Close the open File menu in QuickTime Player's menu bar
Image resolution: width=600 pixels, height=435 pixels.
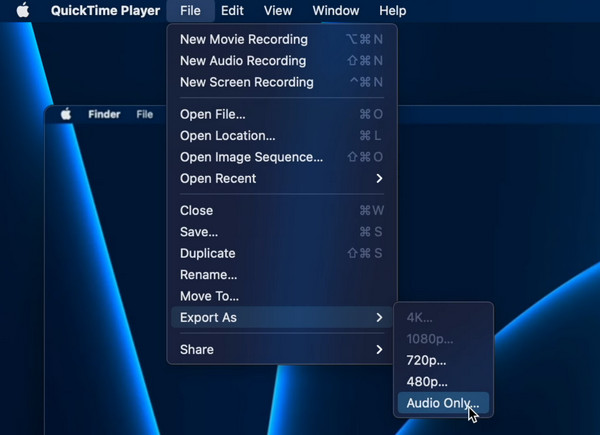click(190, 10)
